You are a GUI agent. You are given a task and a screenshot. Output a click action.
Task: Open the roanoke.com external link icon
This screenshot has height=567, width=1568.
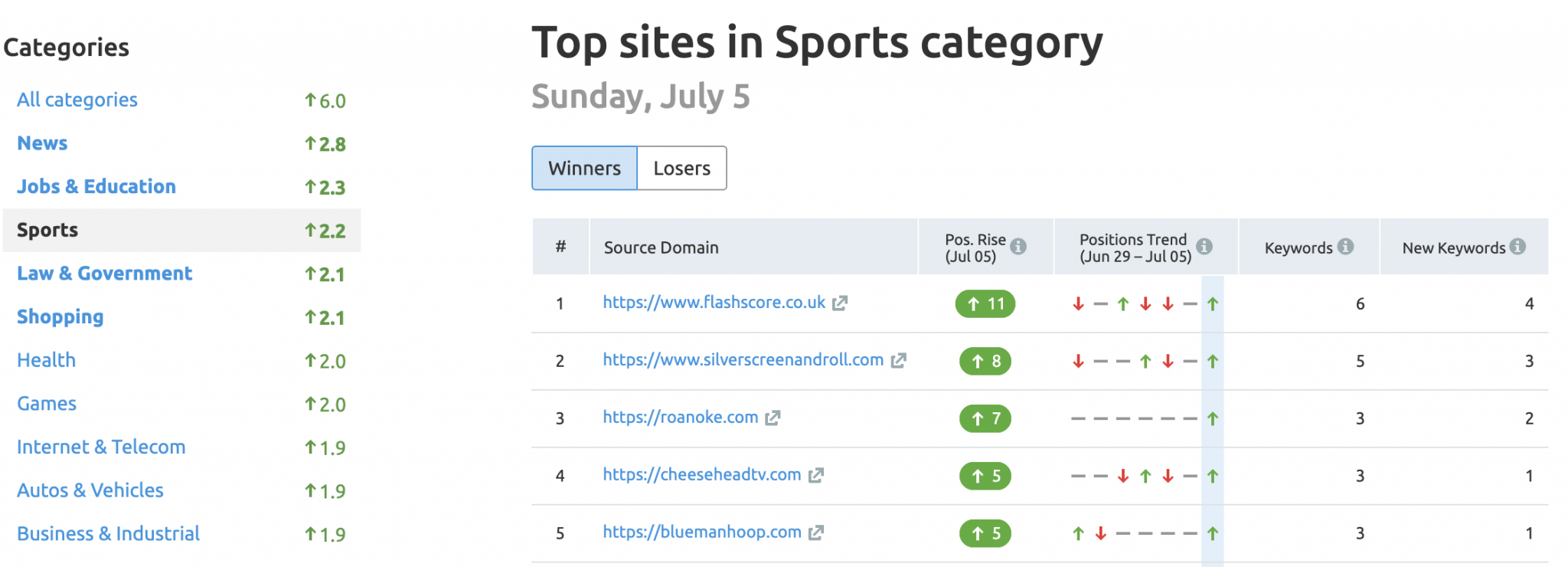tap(773, 418)
